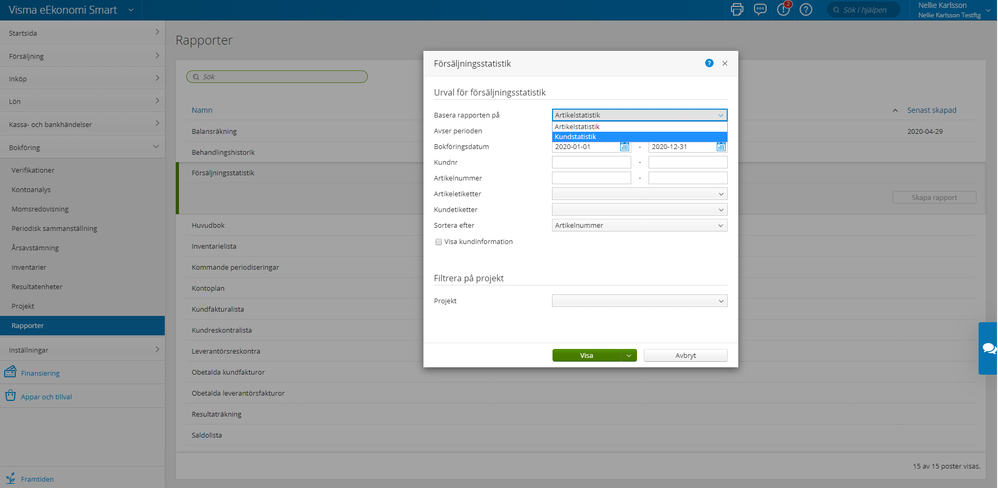Screen dimensions: 998x488
Task: Click the blue help icon in dialog
Action: pos(709,63)
